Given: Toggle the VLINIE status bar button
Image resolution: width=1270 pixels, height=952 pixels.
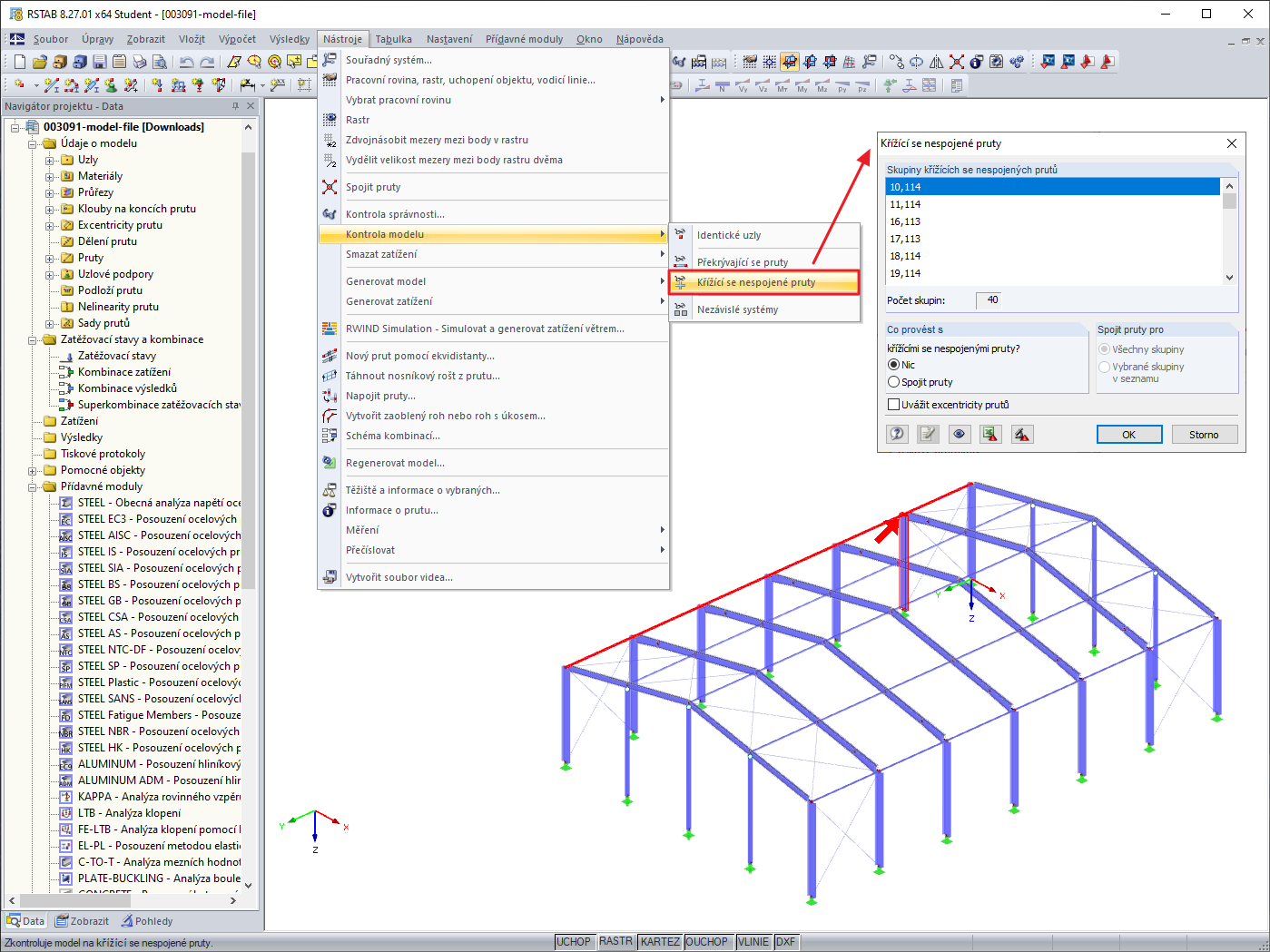Looking at the screenshot, I should tap(753, 942).
